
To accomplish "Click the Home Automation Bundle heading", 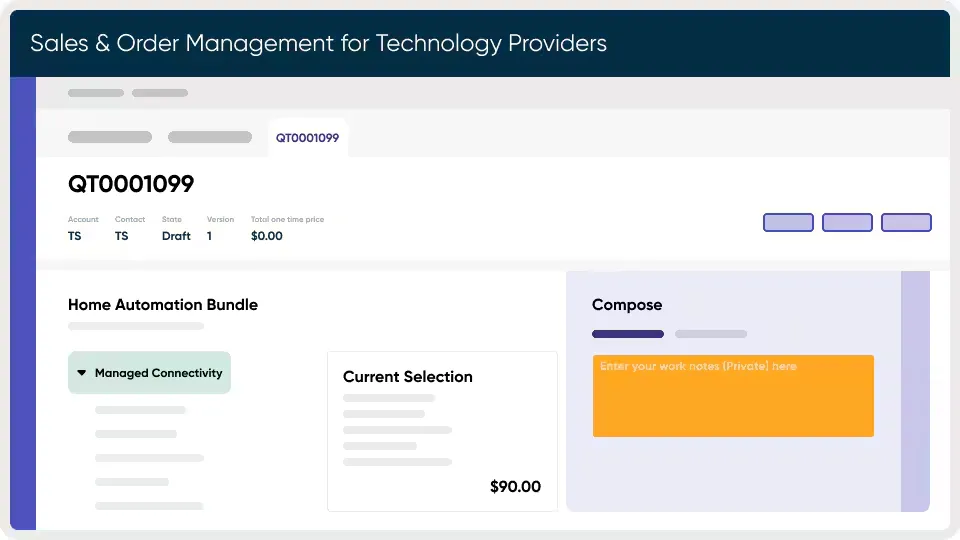I will [x=163, y=305].
